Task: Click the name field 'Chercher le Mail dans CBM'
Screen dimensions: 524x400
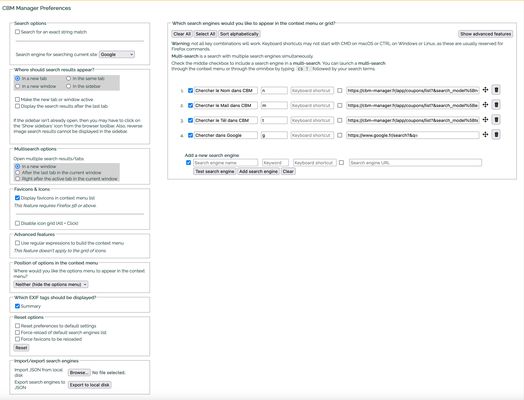Action: coord(226,106)
